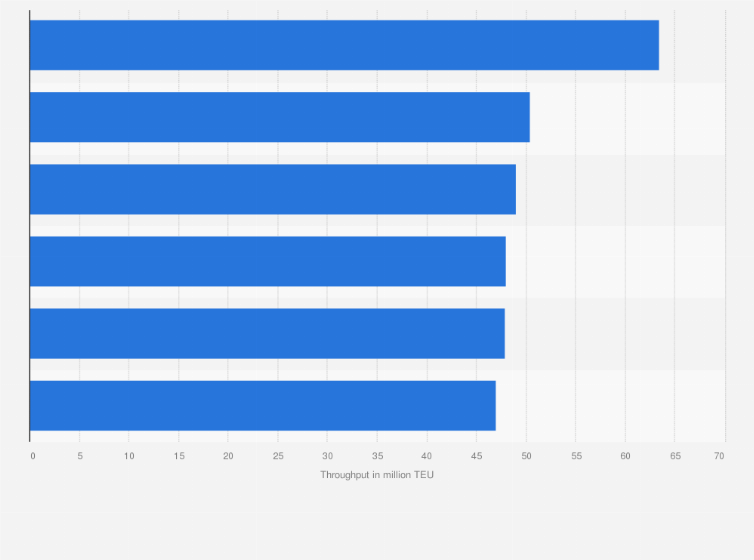Click the axis tick label 60
Viewport: 754px width, 560px height.
click(625, 456)
